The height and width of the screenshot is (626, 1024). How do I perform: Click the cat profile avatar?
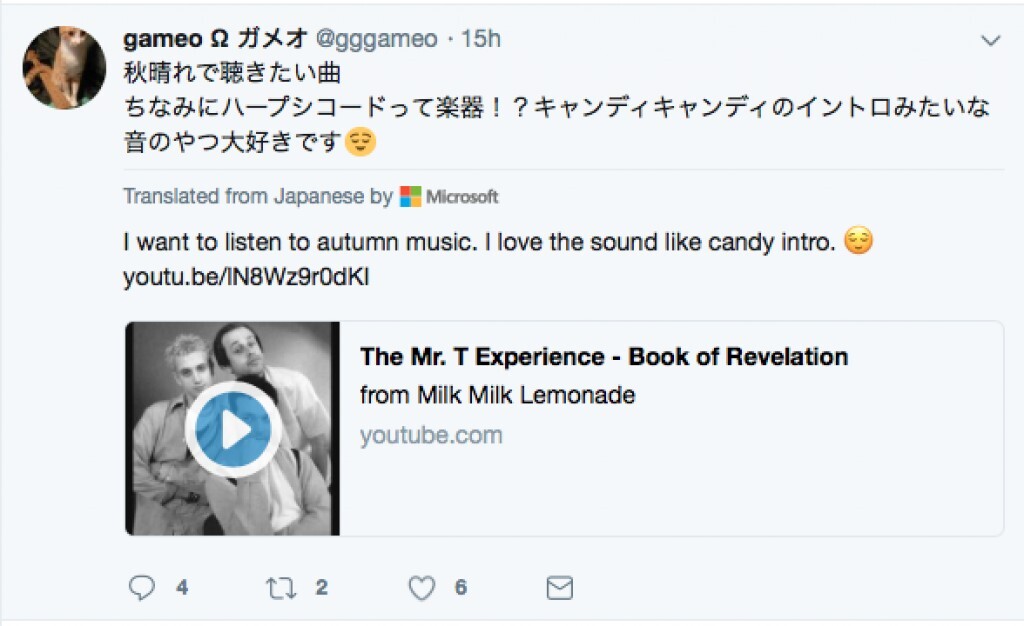pyautogui.click(x=64, y=67)
